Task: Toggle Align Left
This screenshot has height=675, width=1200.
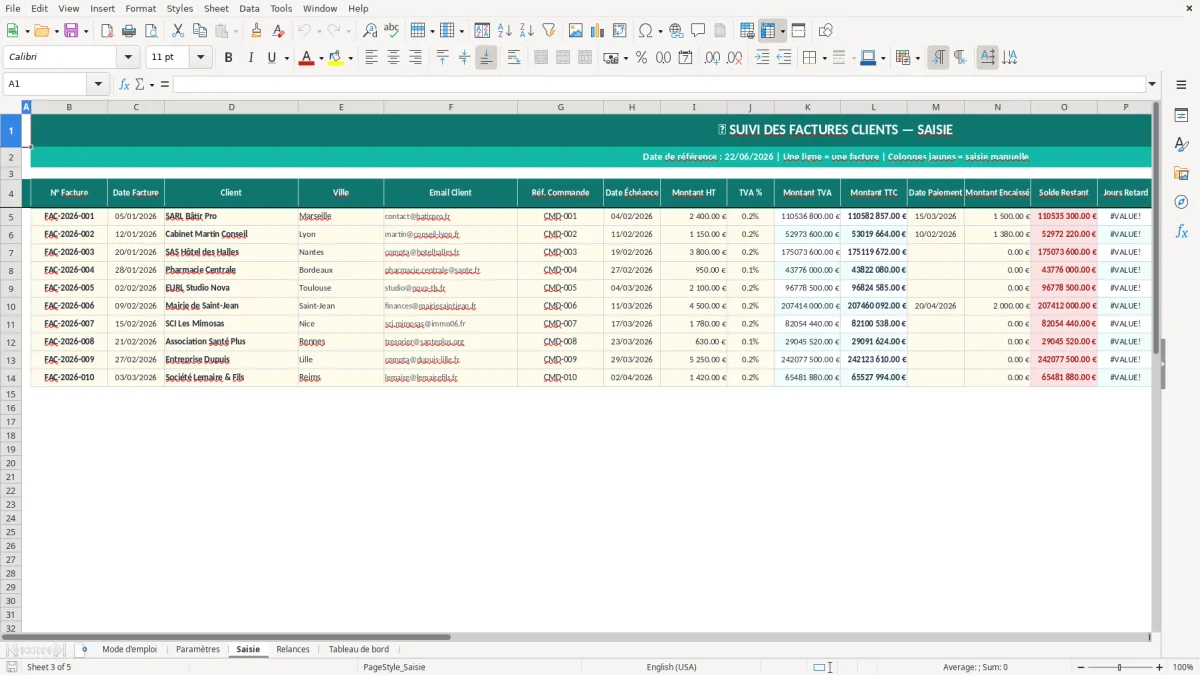Action: coord(372,58)
